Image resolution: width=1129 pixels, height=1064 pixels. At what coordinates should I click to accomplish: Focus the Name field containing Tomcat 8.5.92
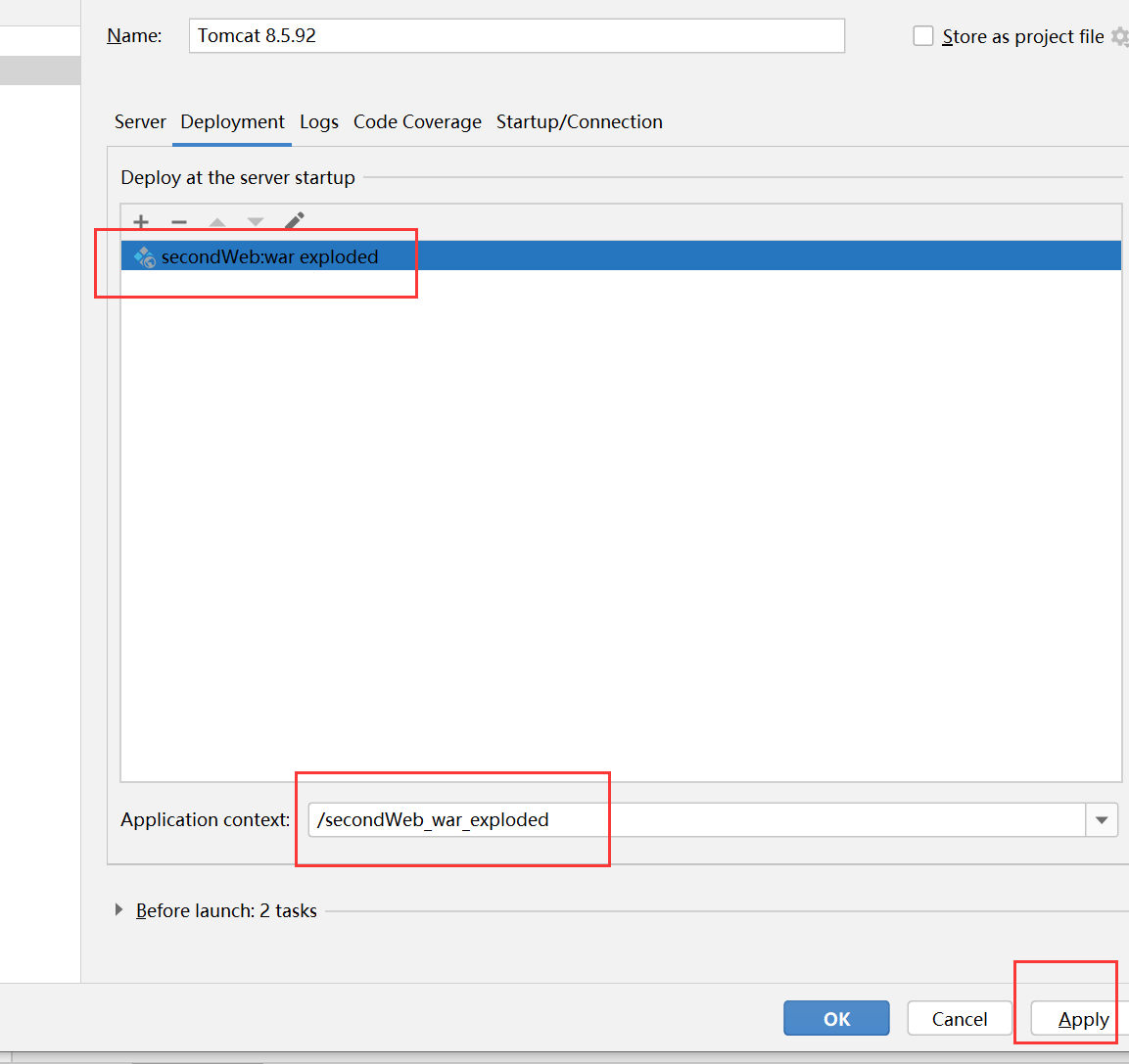pyautogui.click(x=516, y=36)
